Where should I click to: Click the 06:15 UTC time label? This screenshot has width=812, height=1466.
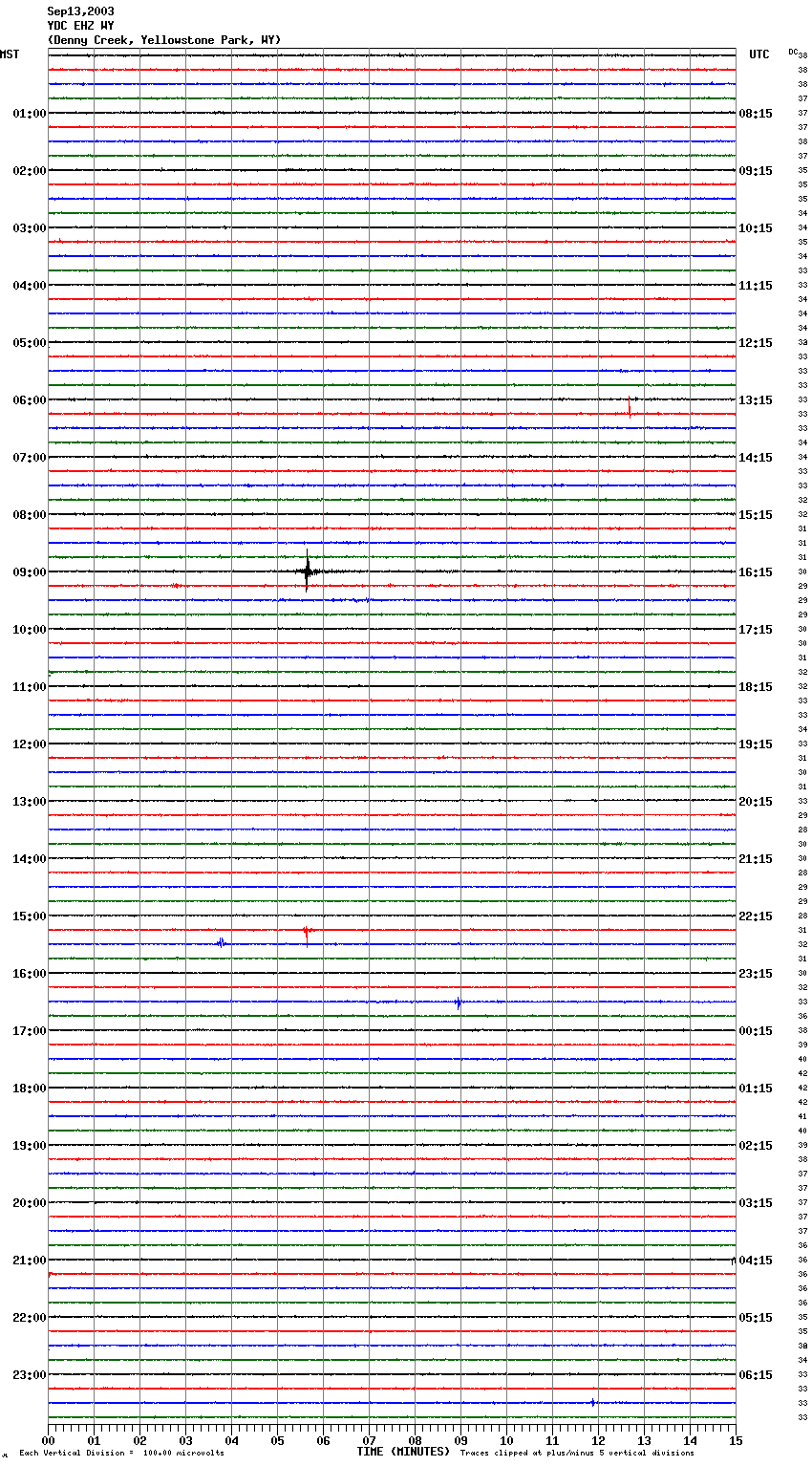756,1375
